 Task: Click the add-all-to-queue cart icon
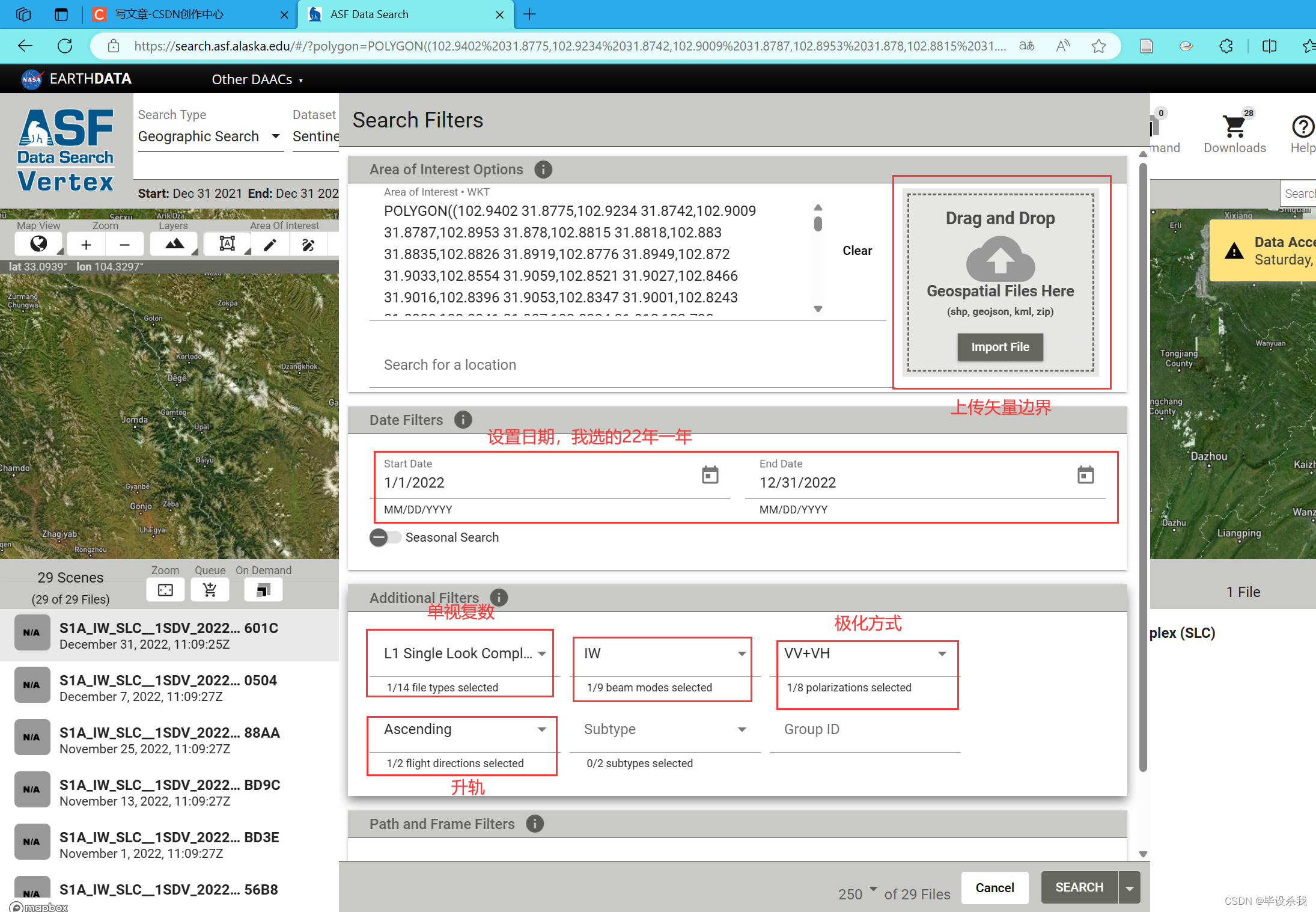(210, 590)
